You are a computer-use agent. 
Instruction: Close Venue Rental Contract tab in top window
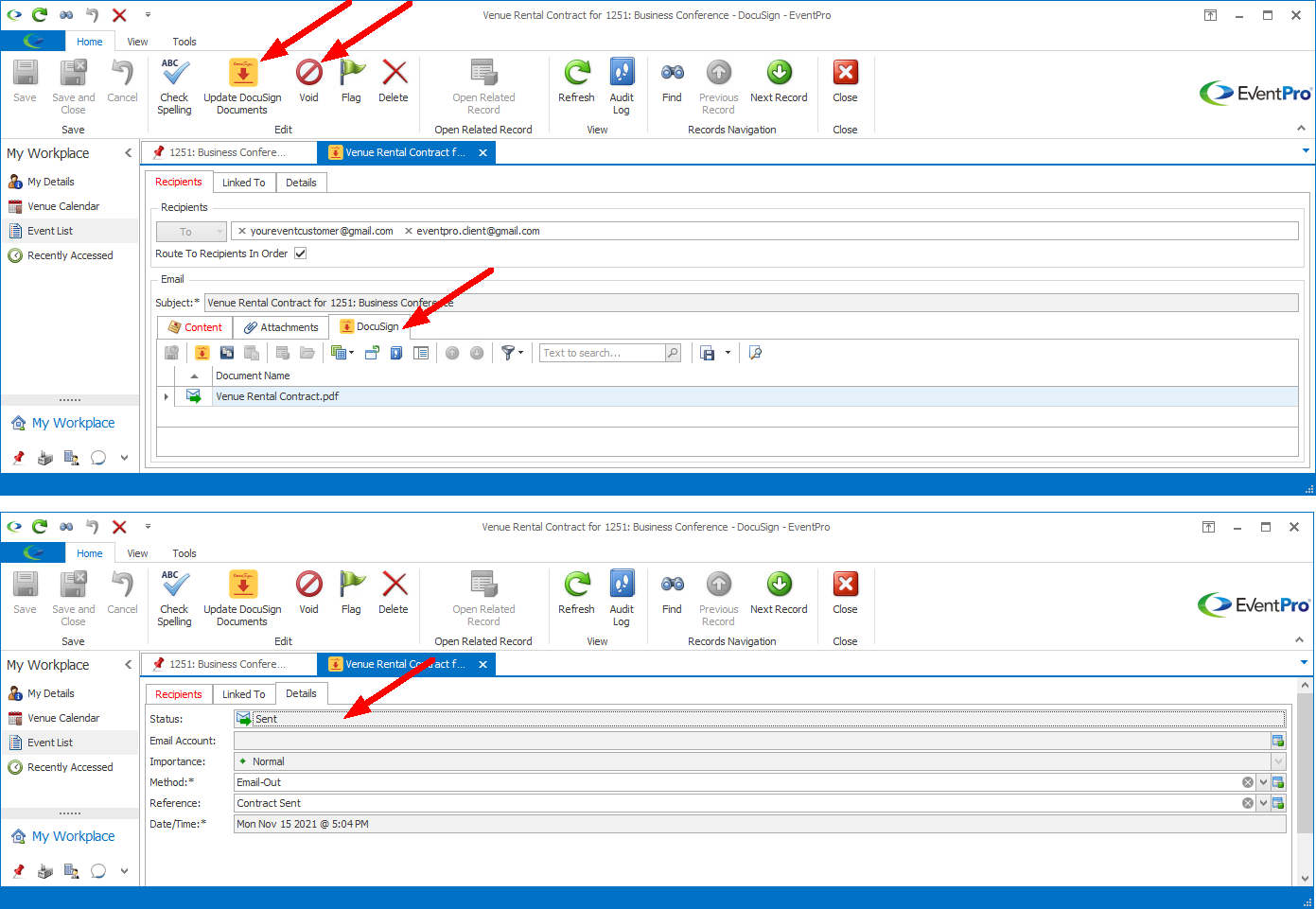coord(483,152)
